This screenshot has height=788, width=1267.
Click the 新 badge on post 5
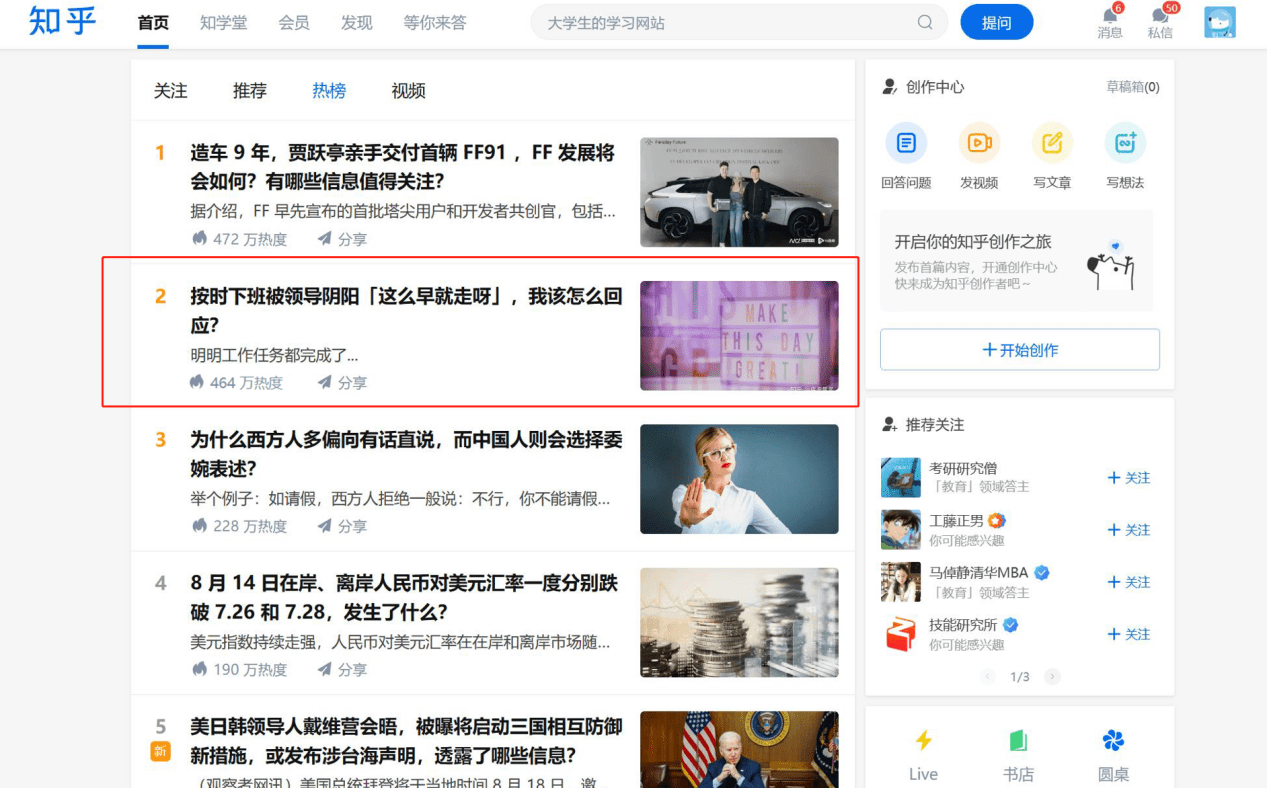(x=161, y=751)
